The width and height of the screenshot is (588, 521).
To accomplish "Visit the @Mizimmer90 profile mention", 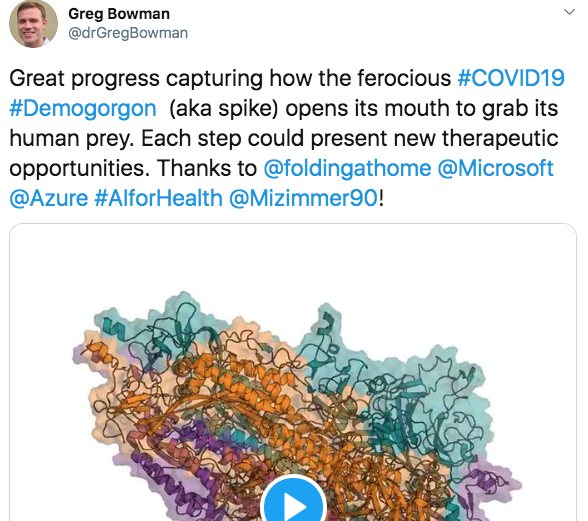I will pos(303,198).
